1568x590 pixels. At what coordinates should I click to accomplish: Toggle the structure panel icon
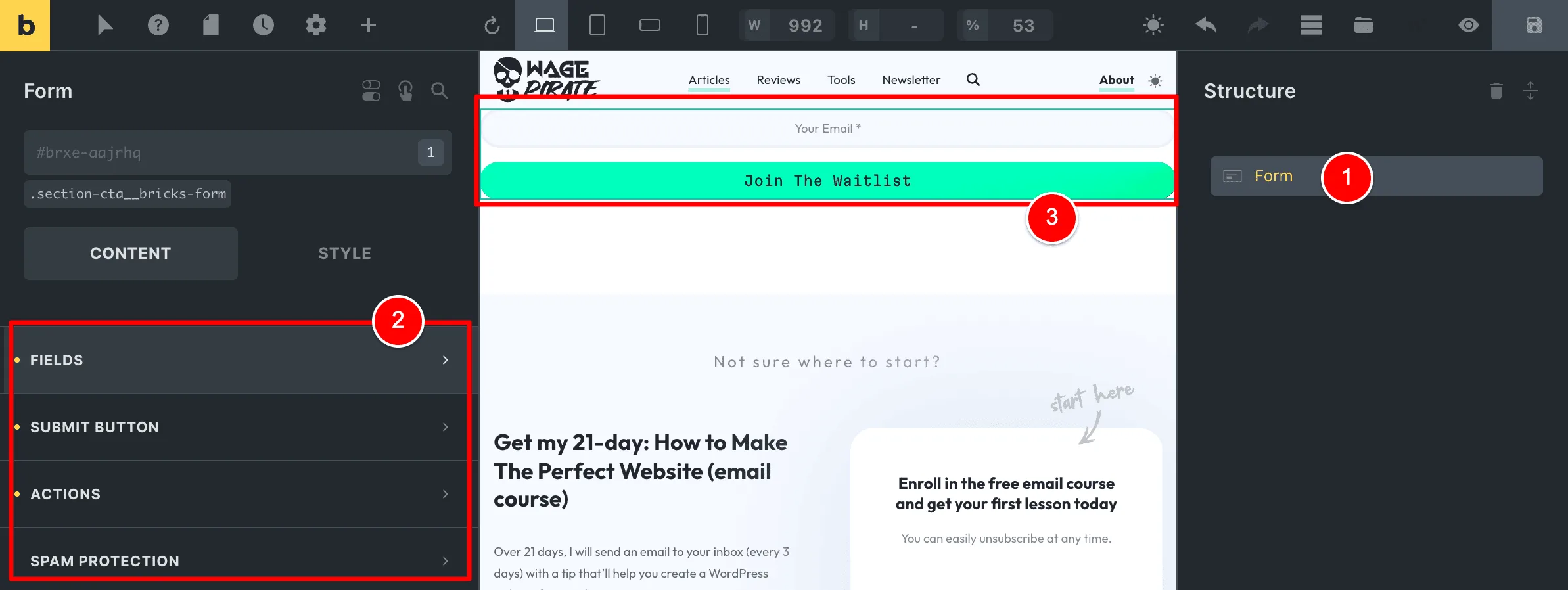pyautogui.click(x=1310, y=26)
